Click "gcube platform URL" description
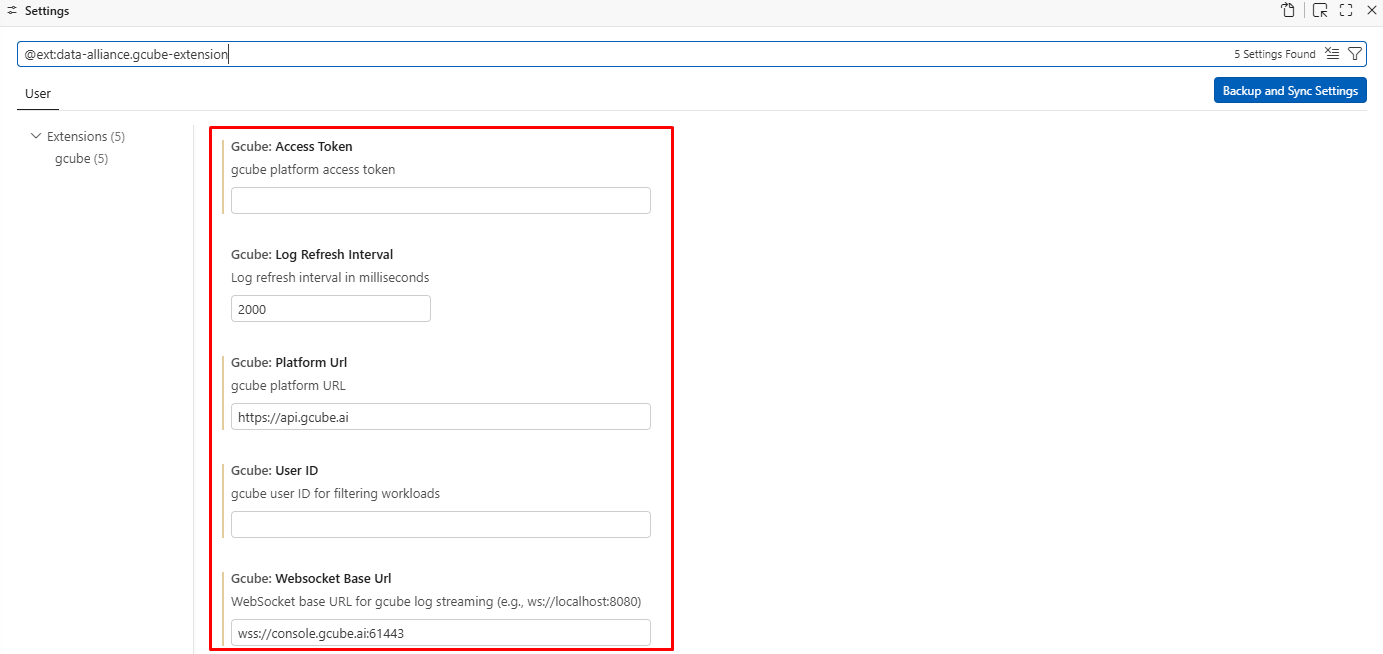This screenshot has width=1383, height=654. tap(288, 386)
